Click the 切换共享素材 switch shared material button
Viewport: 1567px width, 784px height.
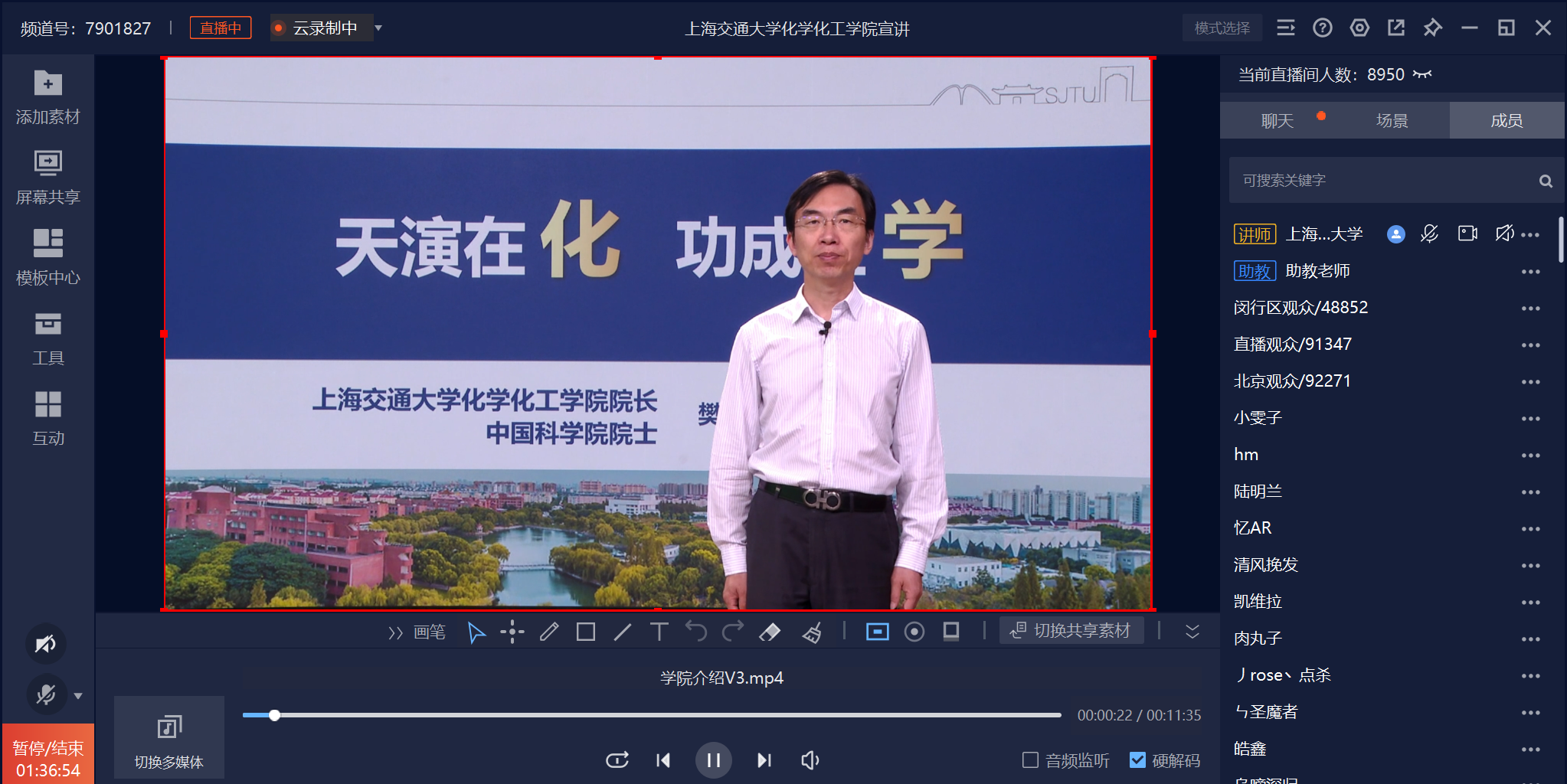click(x=1071, y=631)
